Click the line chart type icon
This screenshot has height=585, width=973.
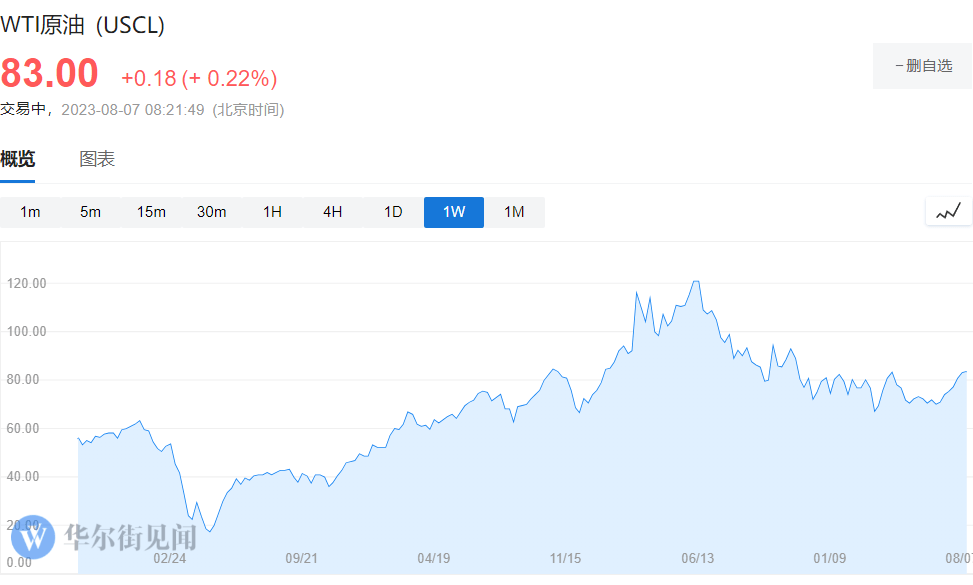[x=948, y=211]
